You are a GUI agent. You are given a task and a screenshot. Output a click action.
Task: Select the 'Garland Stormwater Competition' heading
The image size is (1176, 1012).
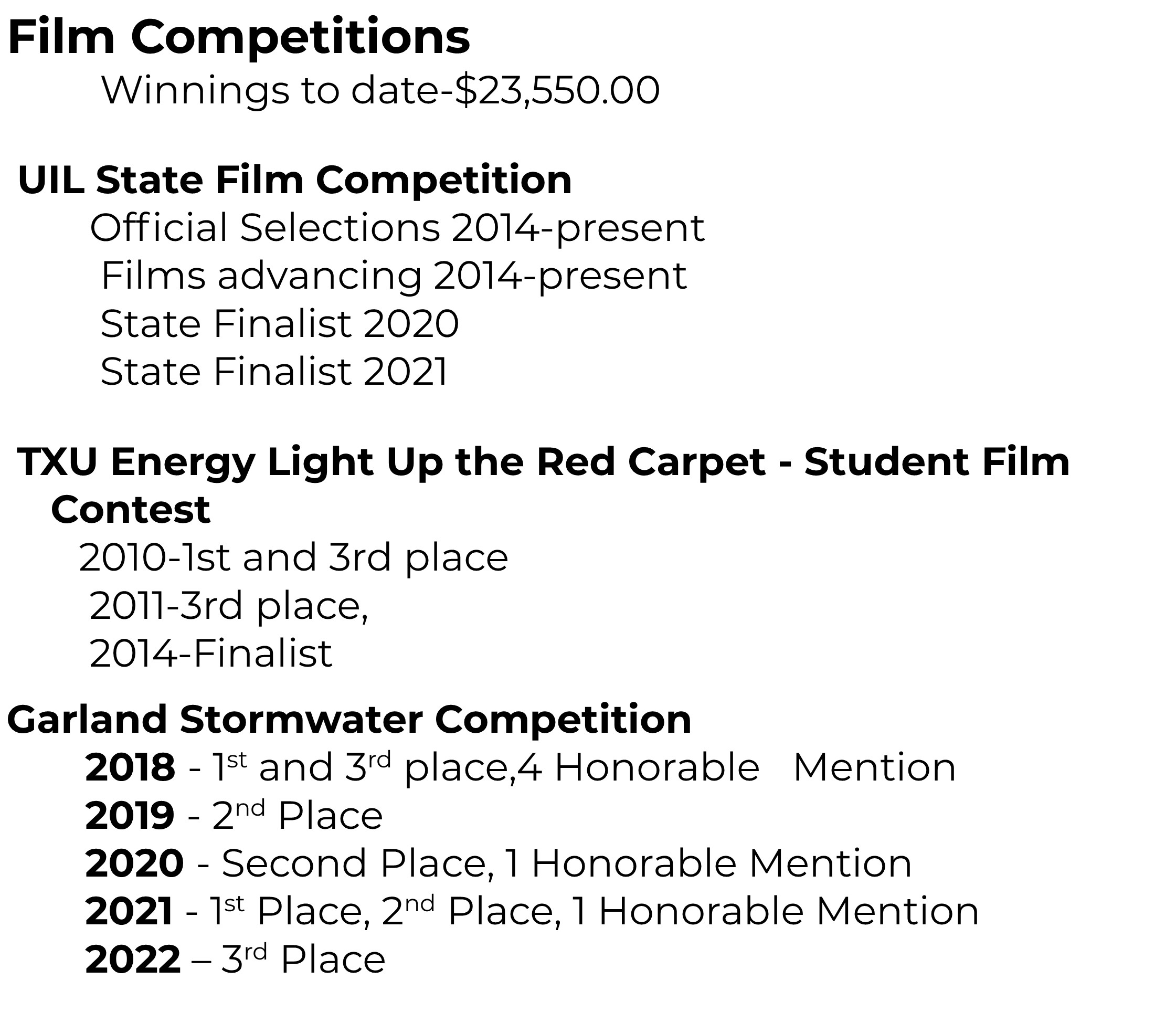pos(349,720)
